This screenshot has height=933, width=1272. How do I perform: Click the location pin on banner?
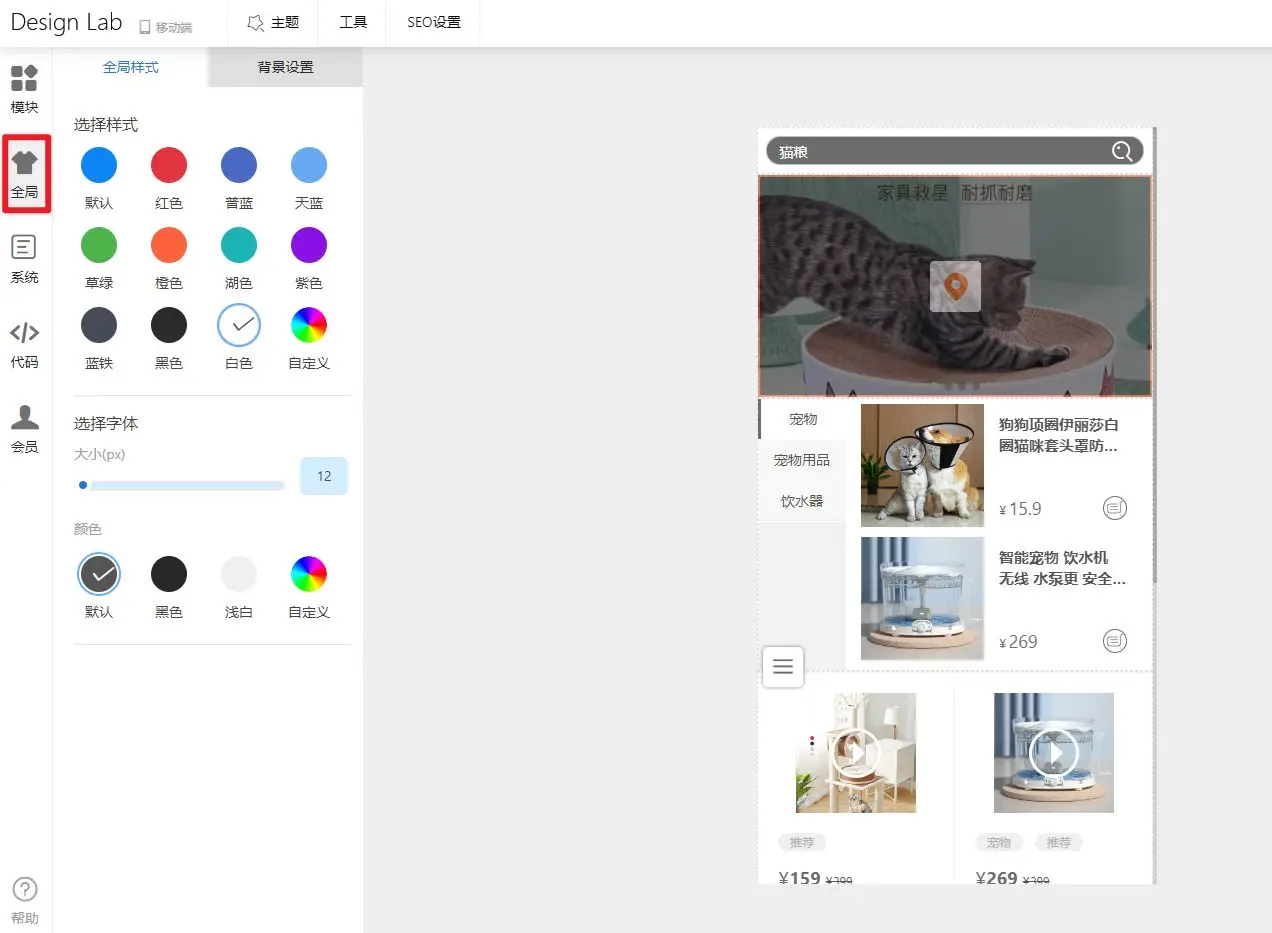coord(955,287)
